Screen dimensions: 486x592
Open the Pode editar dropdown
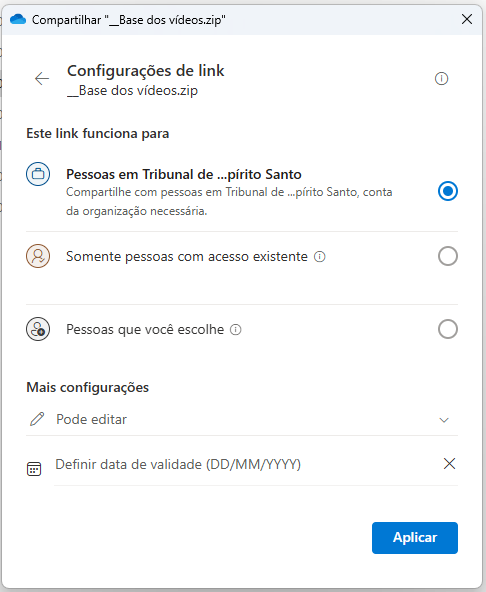tap(242, 419)
